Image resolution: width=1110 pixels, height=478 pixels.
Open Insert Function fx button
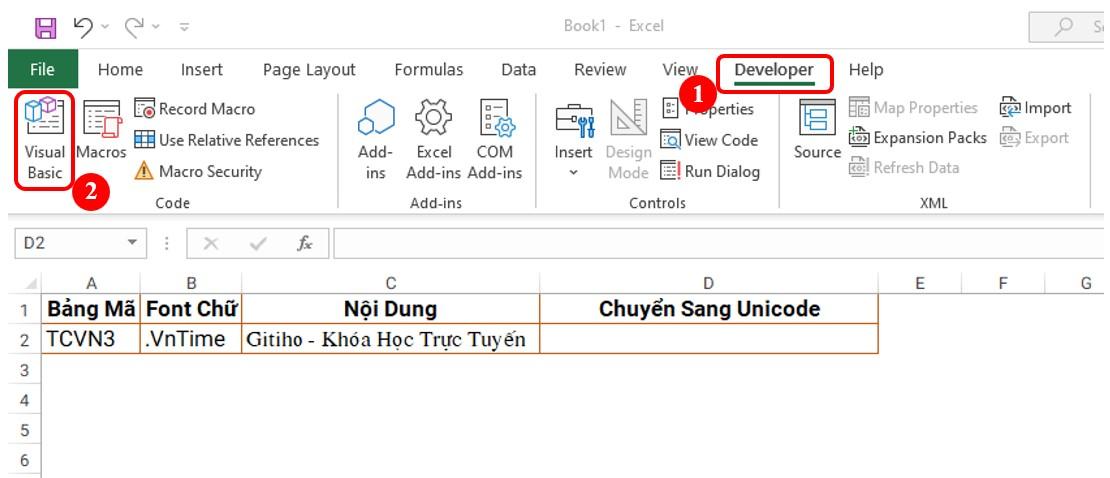(304, 244)
